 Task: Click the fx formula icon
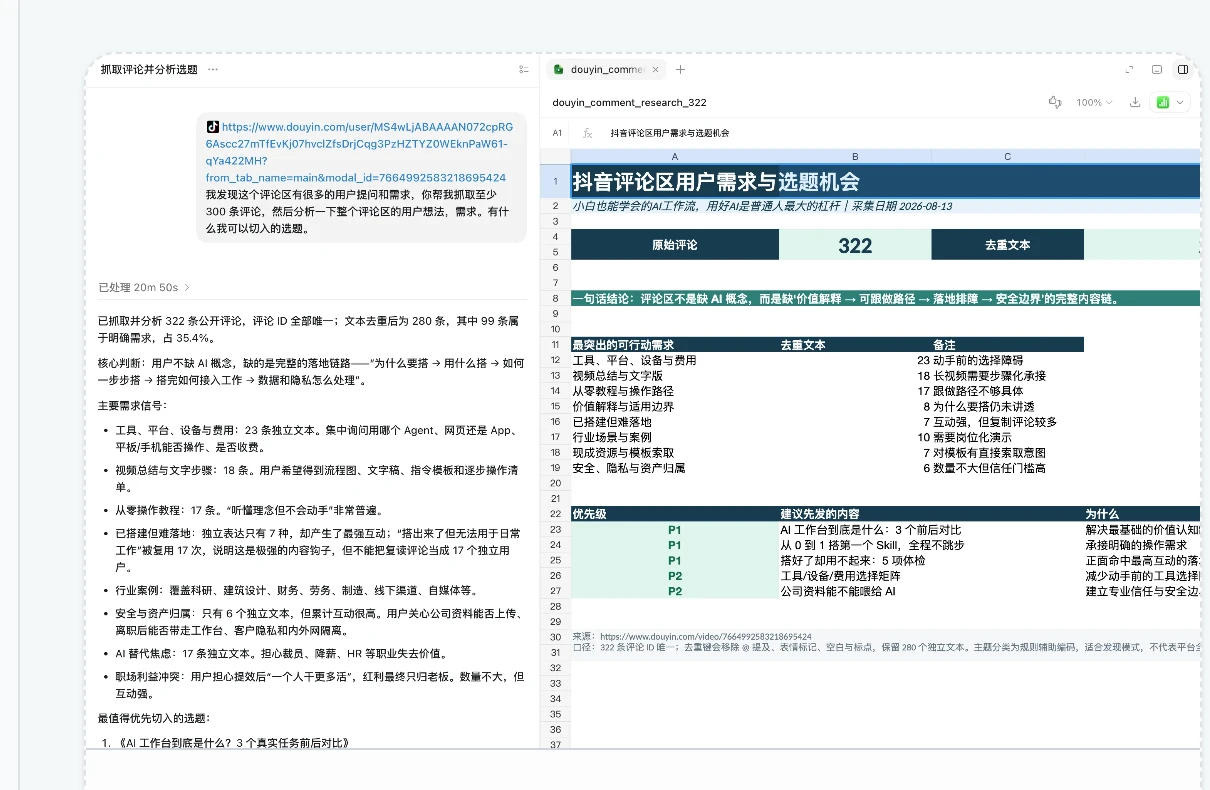click(x=588, y=133)
